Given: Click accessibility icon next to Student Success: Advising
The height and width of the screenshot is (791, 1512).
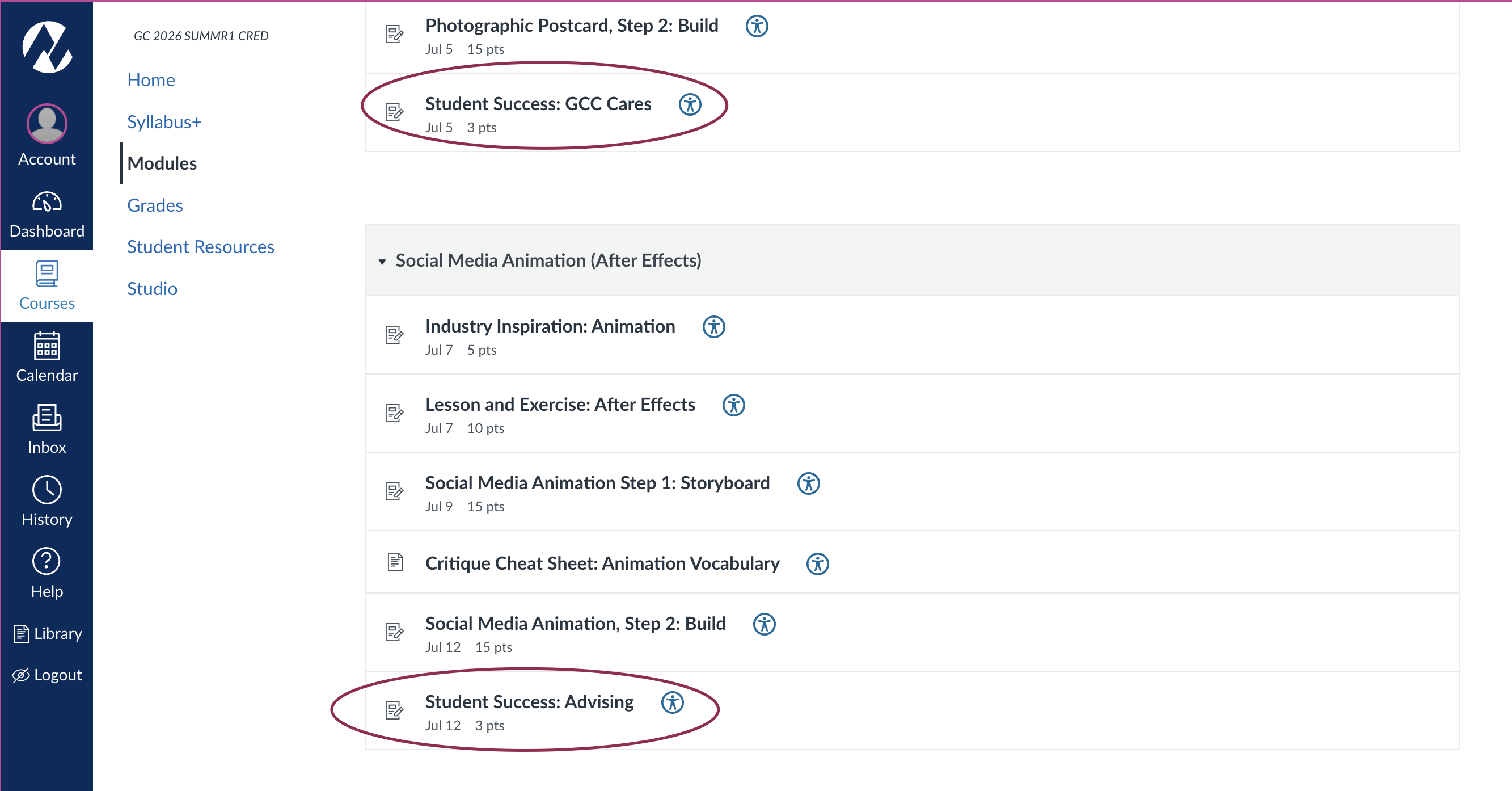Looking at the screenshot, I should tap(672, 702).
